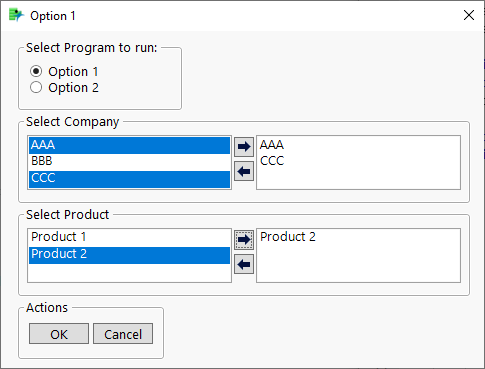Image resolution: width=485 pixels, height=369 pixels.
Task: Confirm the dialog with the OK button
Action: coord(59,334)
